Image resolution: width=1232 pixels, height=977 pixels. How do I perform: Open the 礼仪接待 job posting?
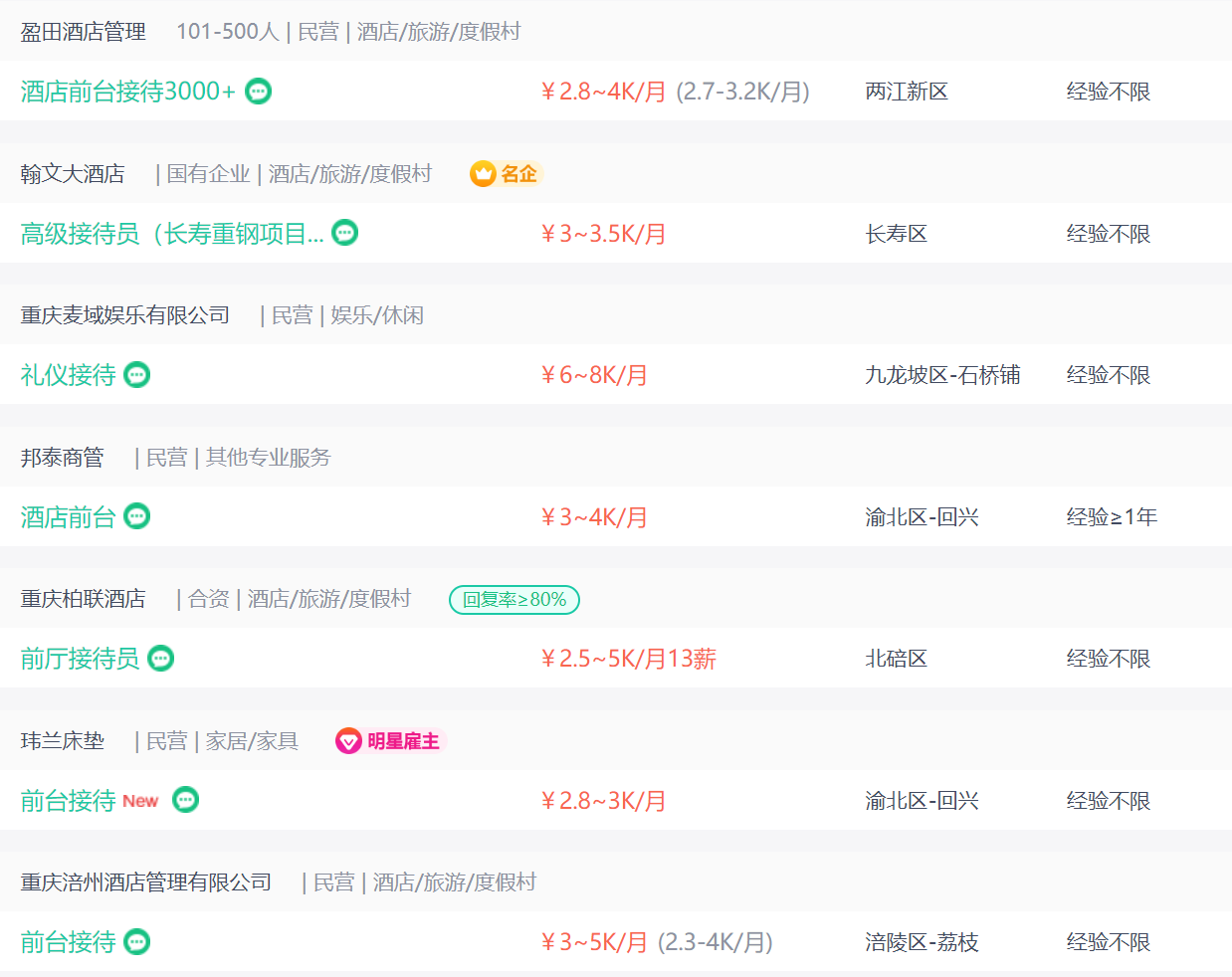click(68, 375)
